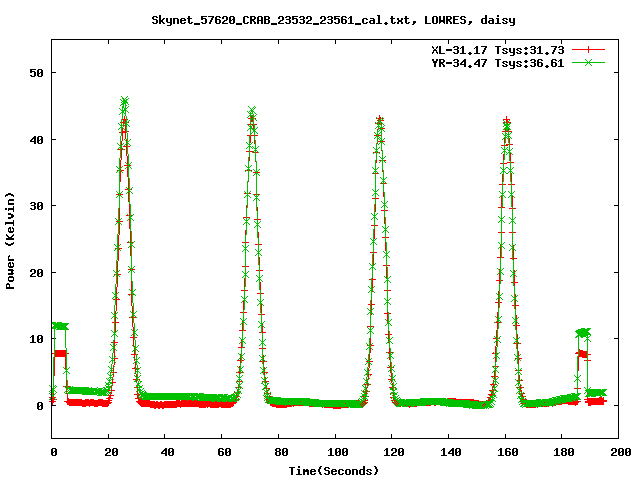
Task: Click the y-axis tick label '50'
Action: click(x=36, y=73)
